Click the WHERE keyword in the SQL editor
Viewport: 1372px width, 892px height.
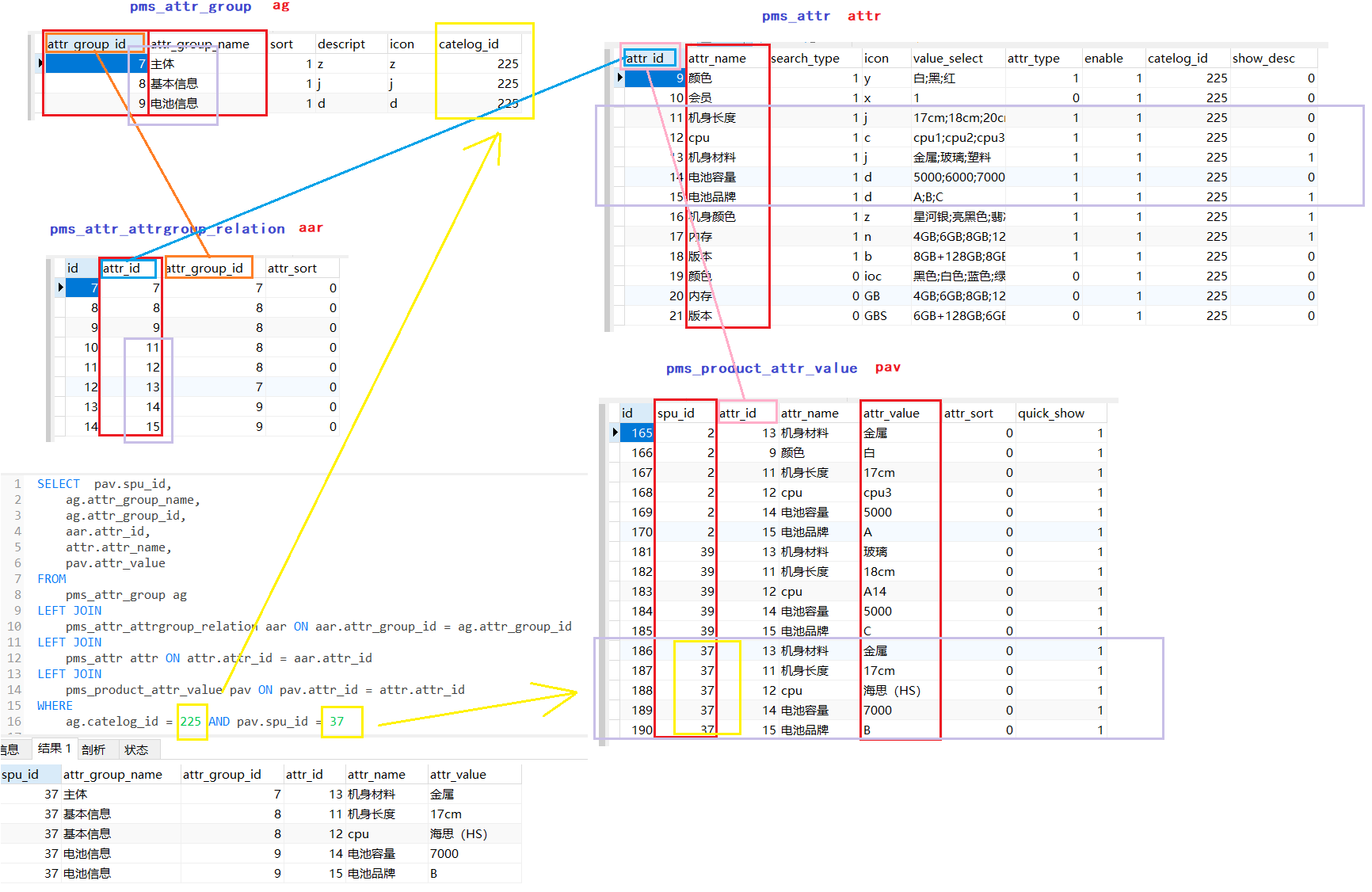tap(55, 705)
